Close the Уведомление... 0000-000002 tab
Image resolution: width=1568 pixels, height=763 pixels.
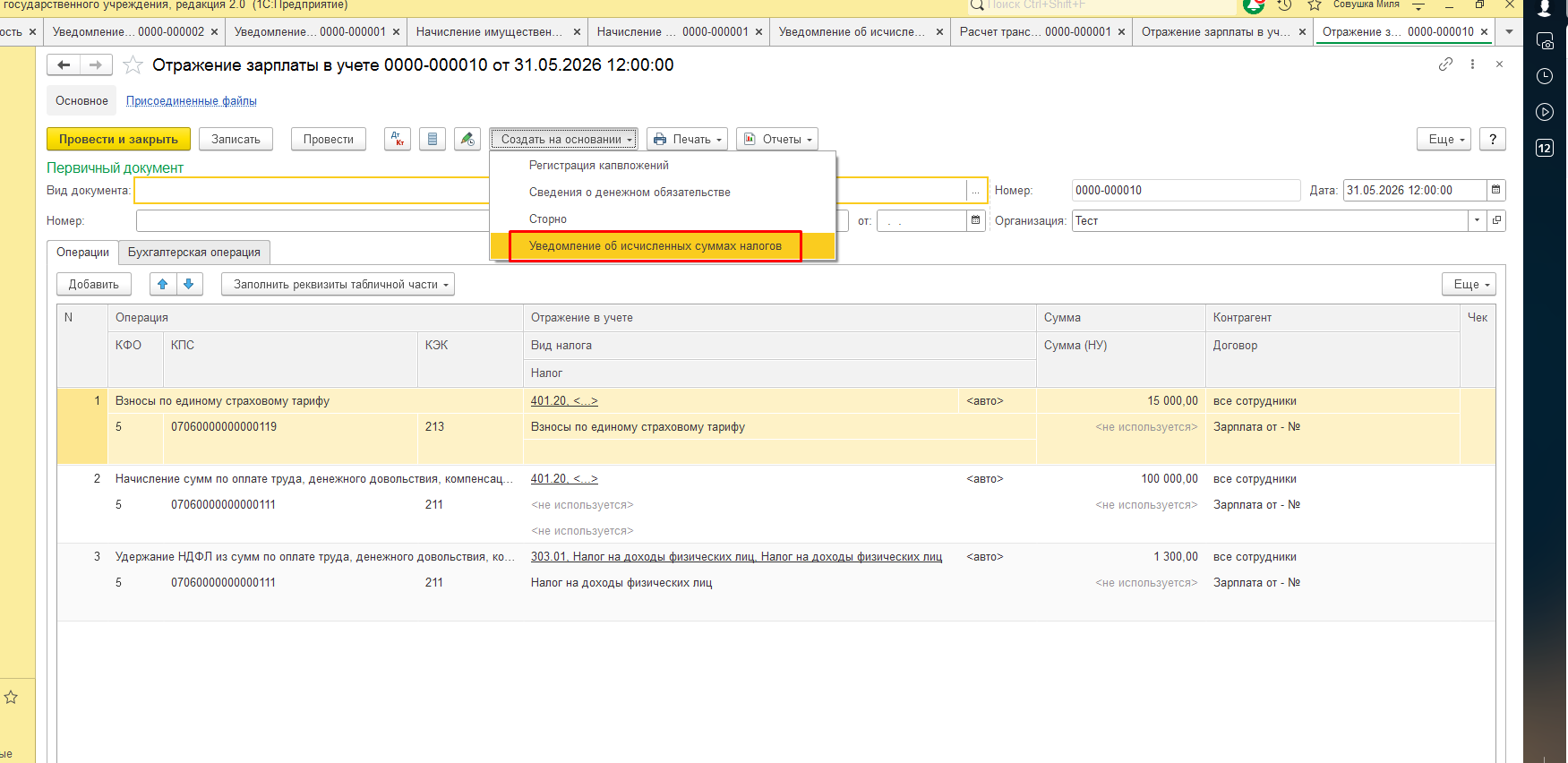click(x=214, y=31)
